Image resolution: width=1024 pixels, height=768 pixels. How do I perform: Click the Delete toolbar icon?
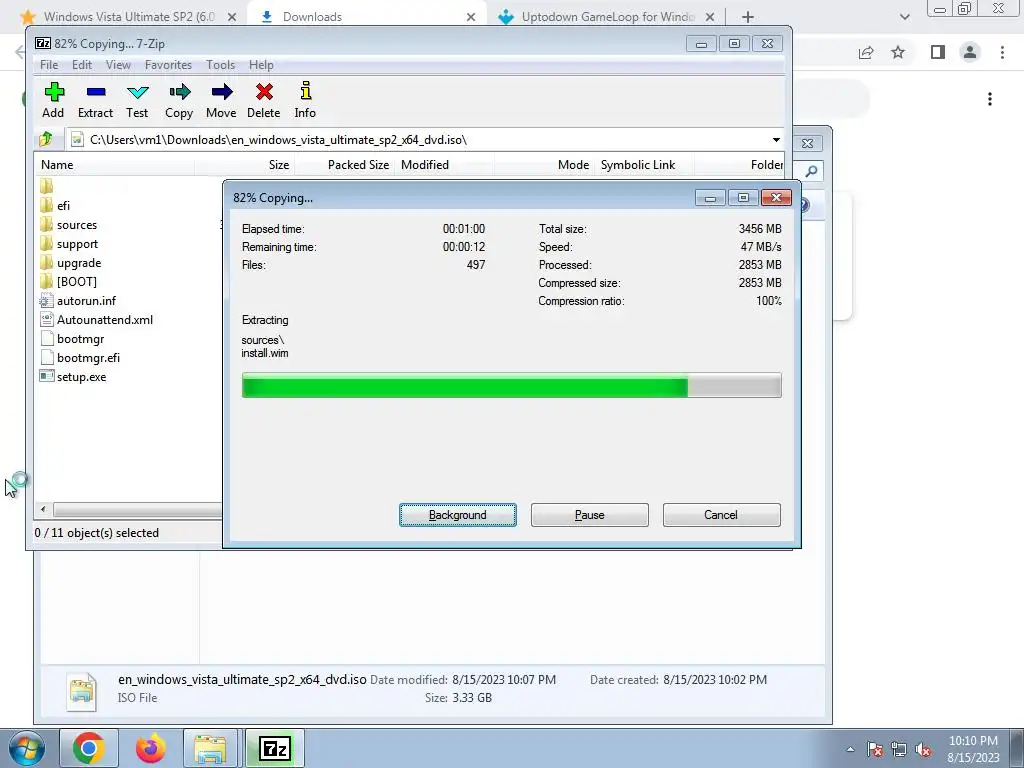tap(264, 92)
